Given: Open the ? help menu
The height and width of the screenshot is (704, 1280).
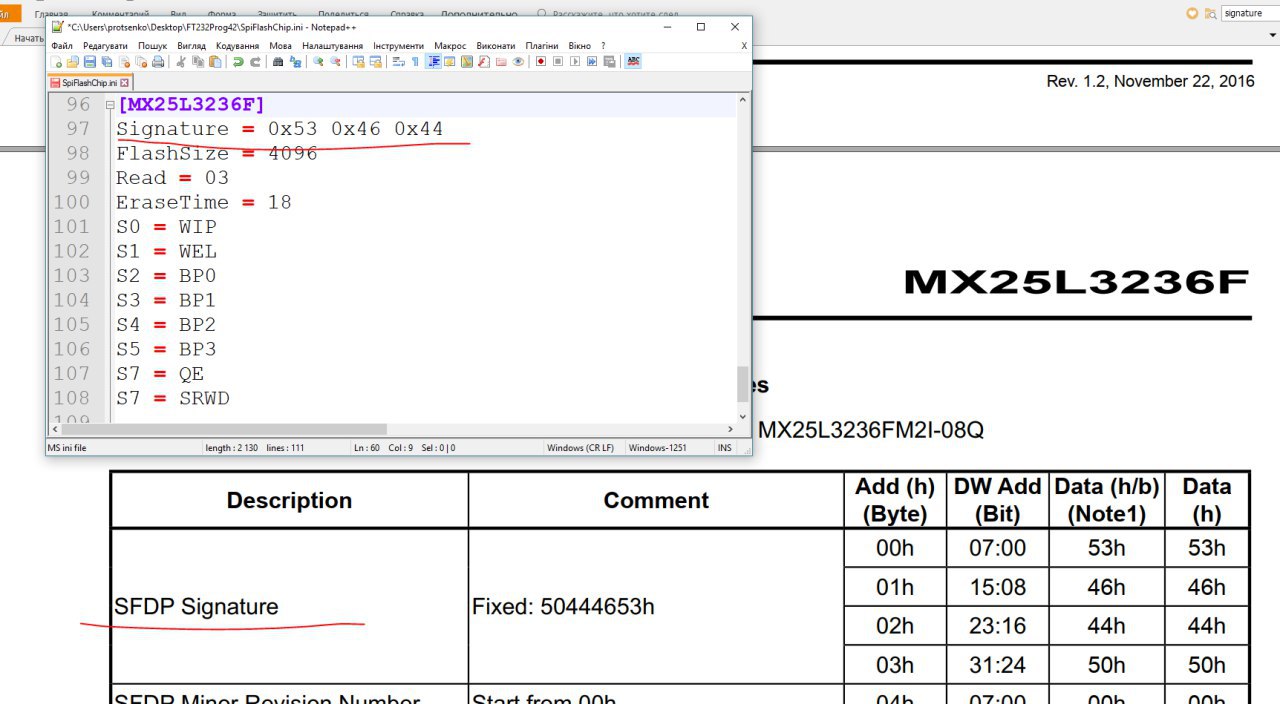Looking at the screenshot, I should (x=603, y=46).
